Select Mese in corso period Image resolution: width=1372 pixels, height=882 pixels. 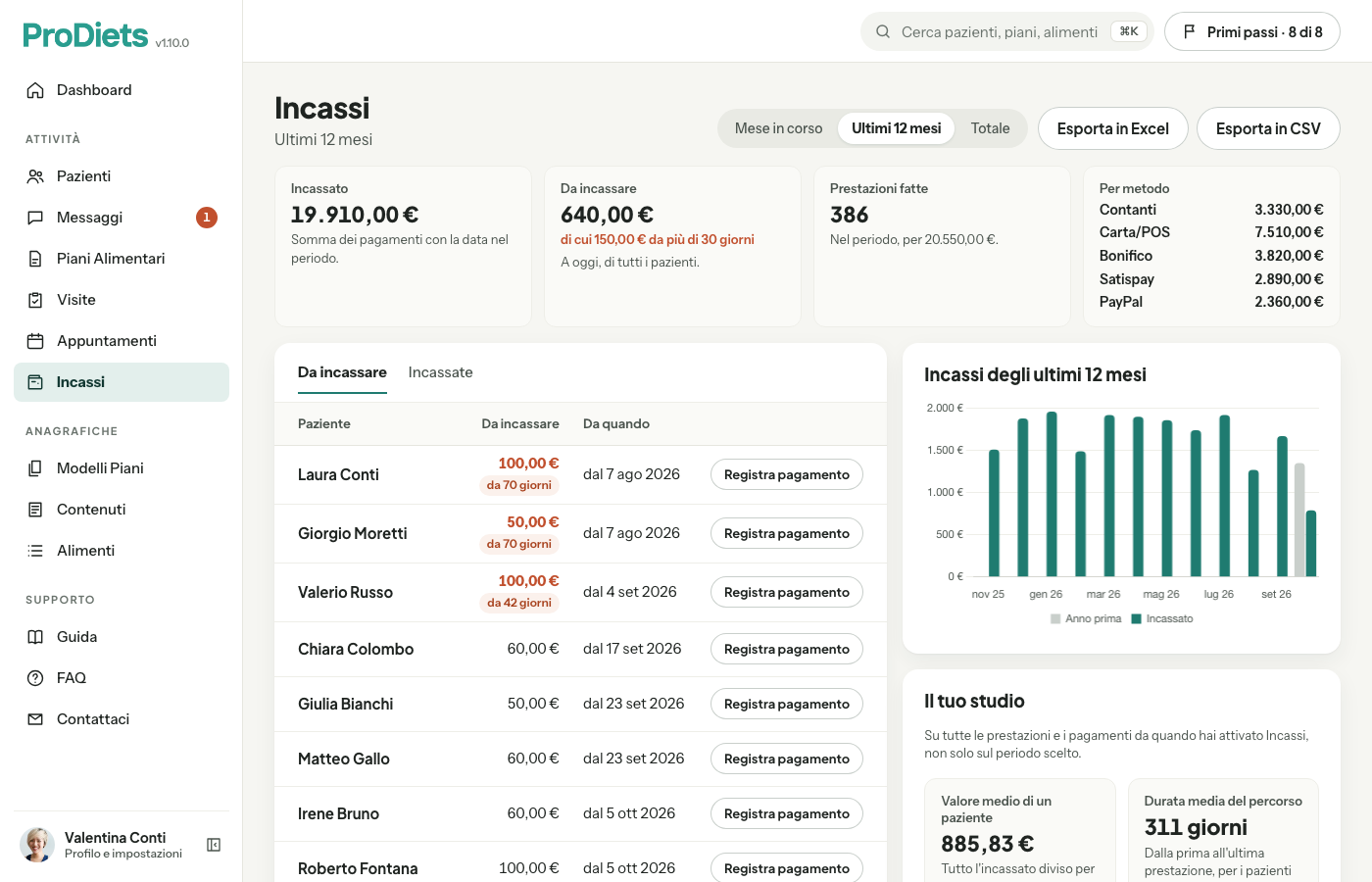(778, 128)
